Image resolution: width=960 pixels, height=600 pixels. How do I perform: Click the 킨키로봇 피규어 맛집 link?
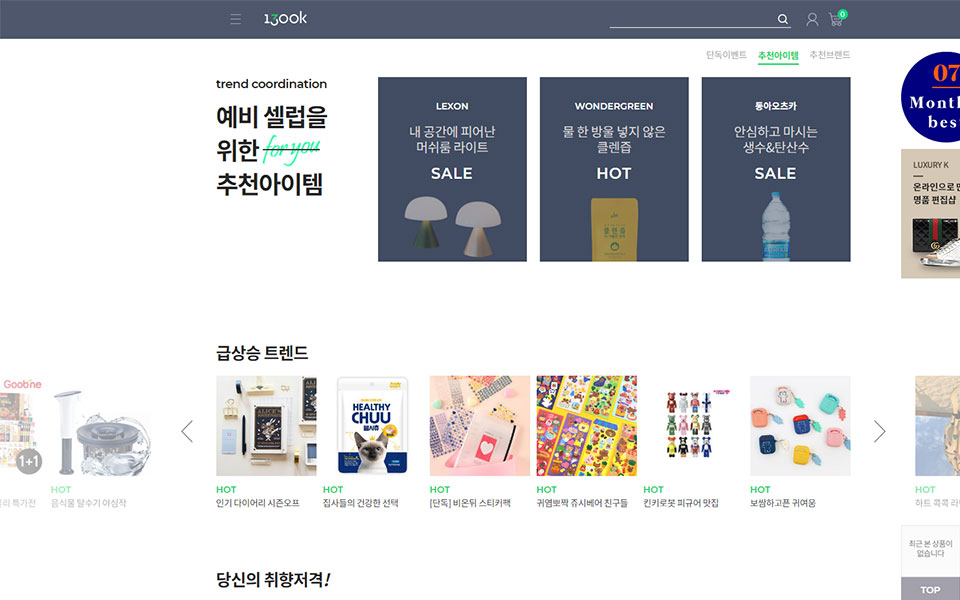(x=681, y=503)
